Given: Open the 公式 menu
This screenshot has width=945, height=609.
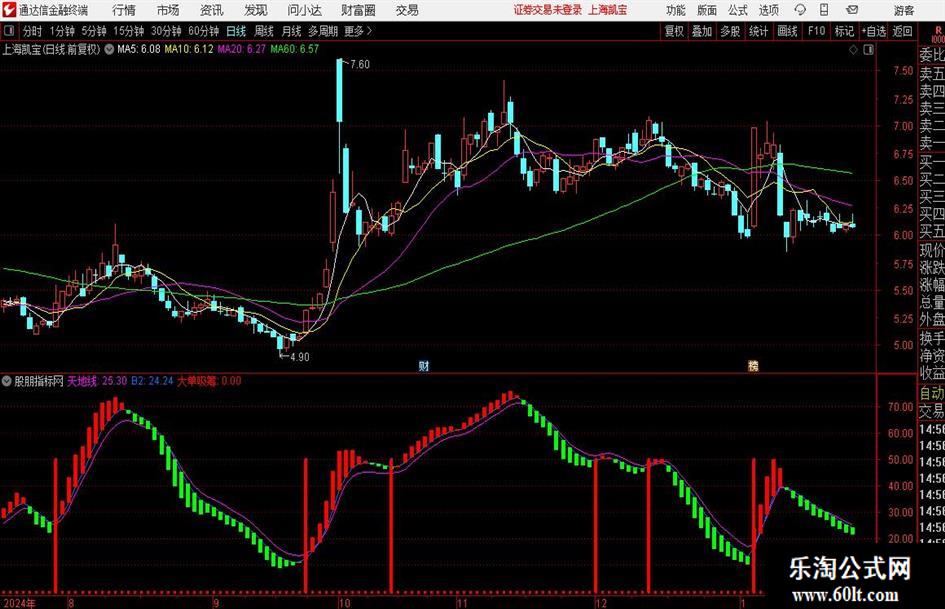Looking at the screenshot, I should pyautogui.click(x=737, y=10).
